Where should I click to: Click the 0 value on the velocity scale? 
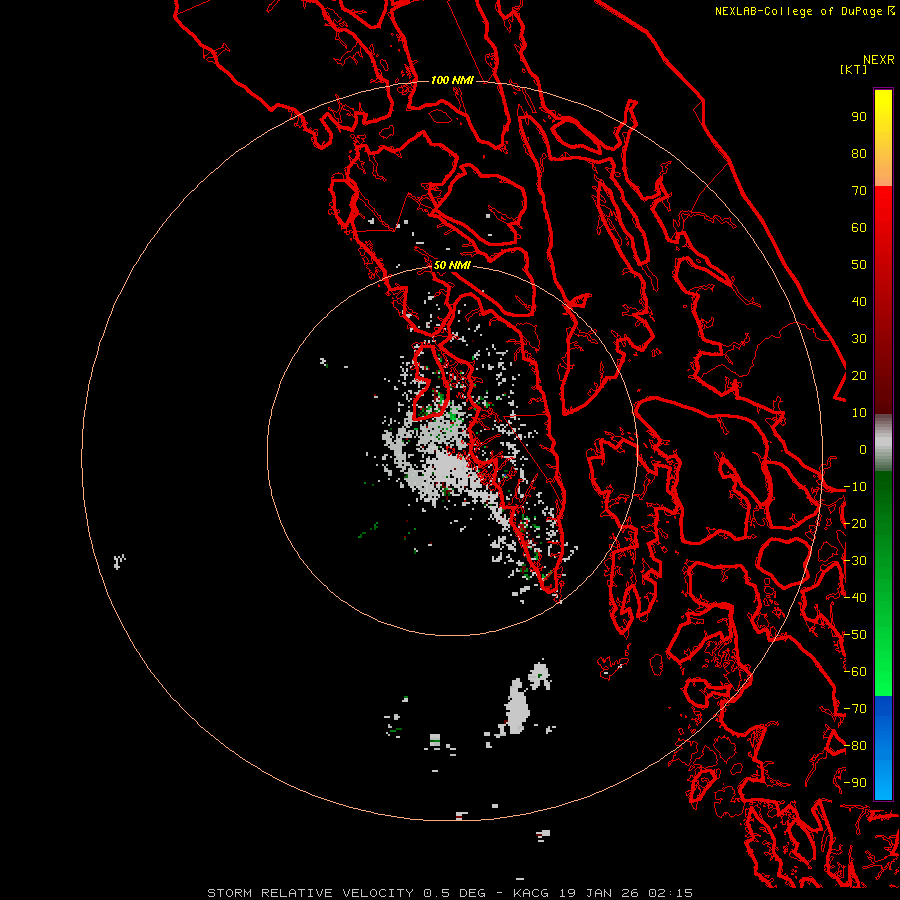(x=863, y=450)
